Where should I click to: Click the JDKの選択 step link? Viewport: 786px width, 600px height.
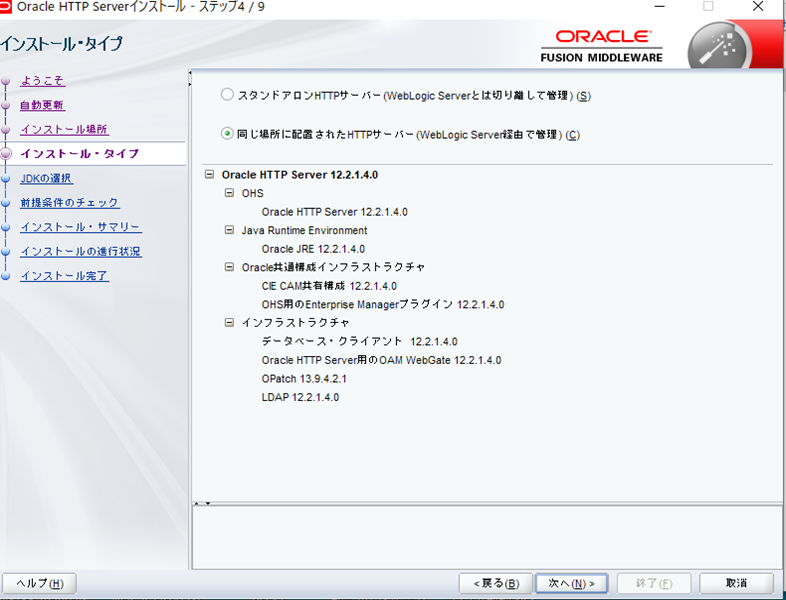[x=46, y=178]
